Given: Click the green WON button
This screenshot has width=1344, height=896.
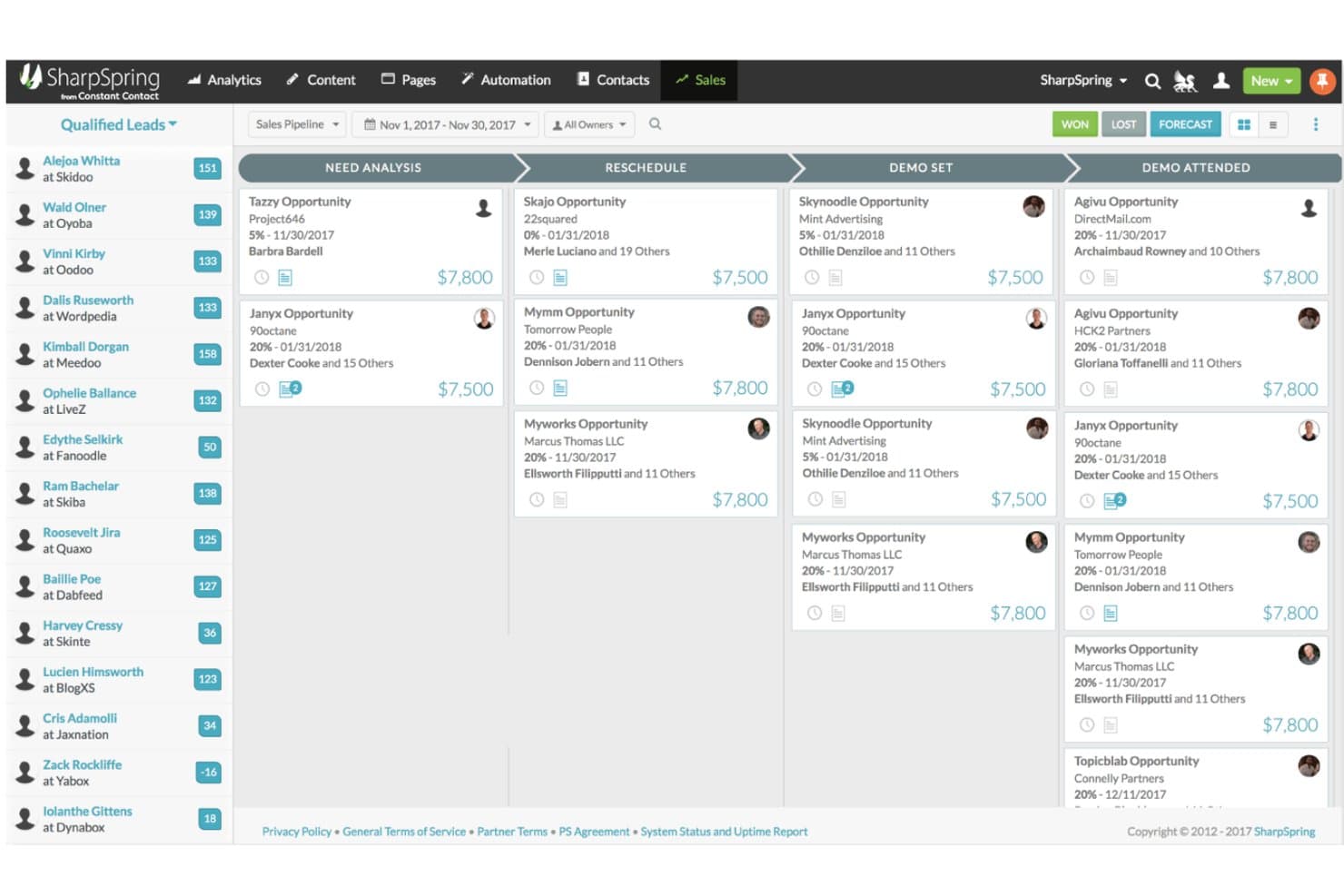Looking at the screenshot, I should pyautogui.click(x=1075, y=124).
